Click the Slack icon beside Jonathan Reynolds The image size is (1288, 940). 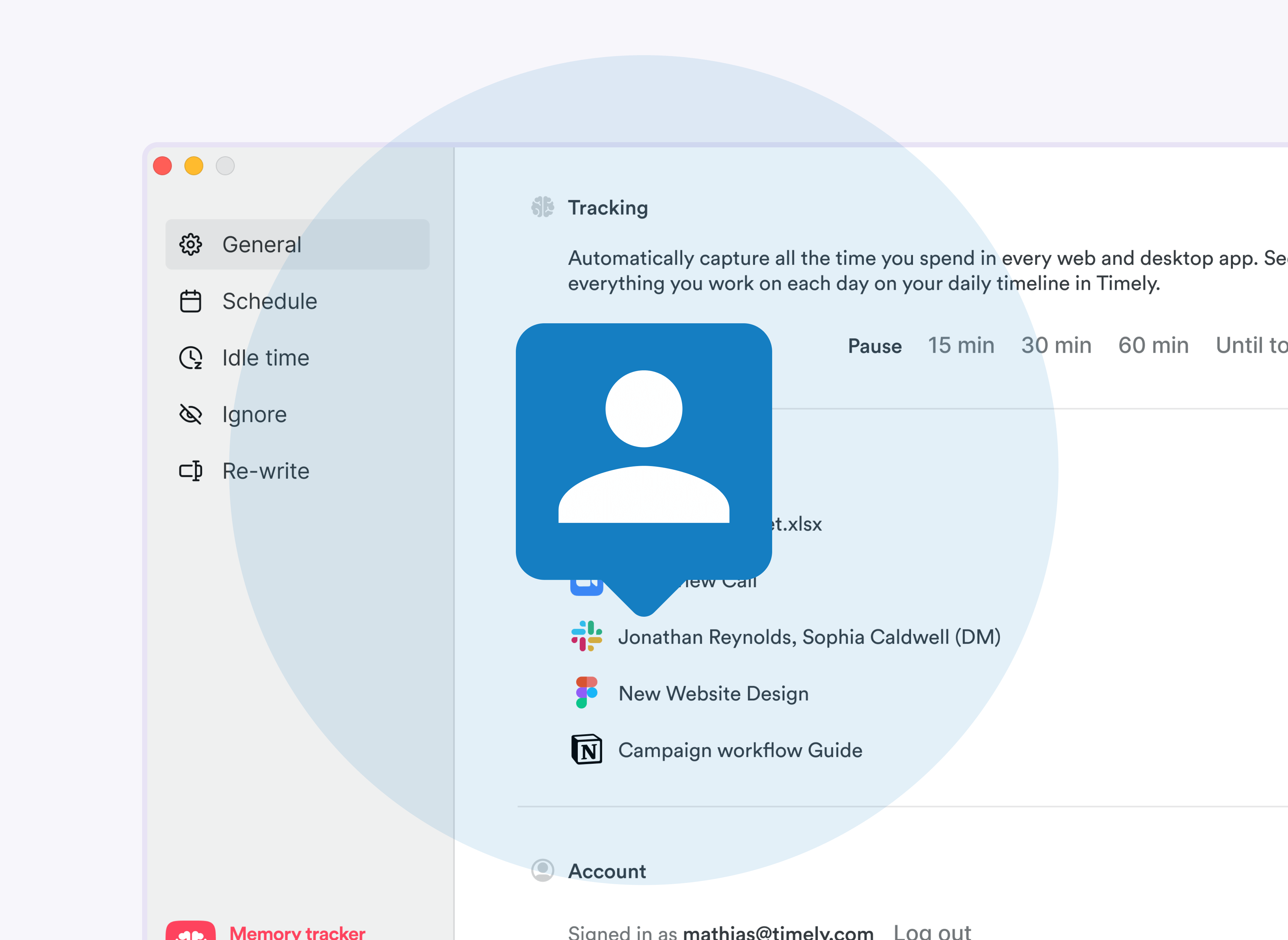586,636
